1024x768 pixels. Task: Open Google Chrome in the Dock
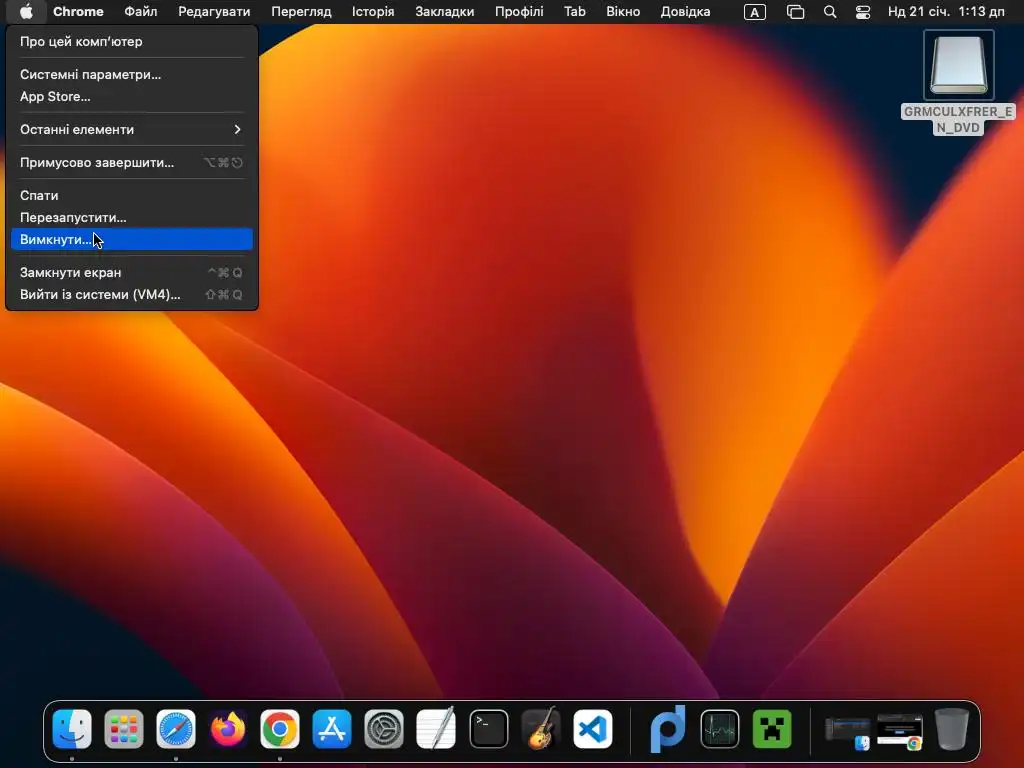(280, 729)
